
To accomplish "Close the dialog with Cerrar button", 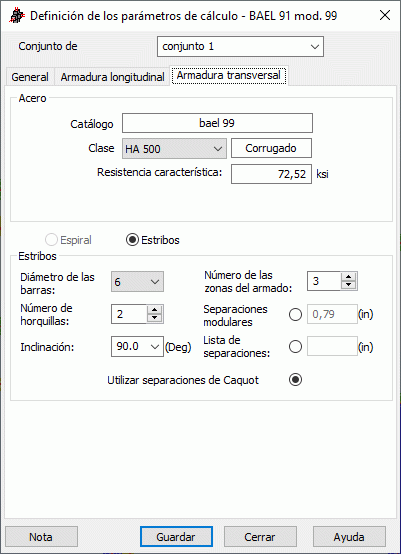I will pyautogui.click(x=260, y=537).
